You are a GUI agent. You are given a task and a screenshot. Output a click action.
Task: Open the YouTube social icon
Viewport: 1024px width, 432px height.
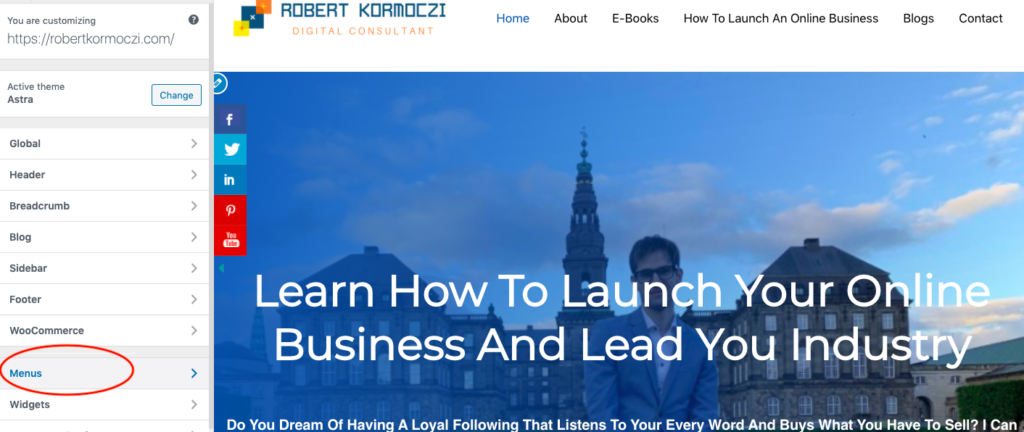(x=230, y=239)
